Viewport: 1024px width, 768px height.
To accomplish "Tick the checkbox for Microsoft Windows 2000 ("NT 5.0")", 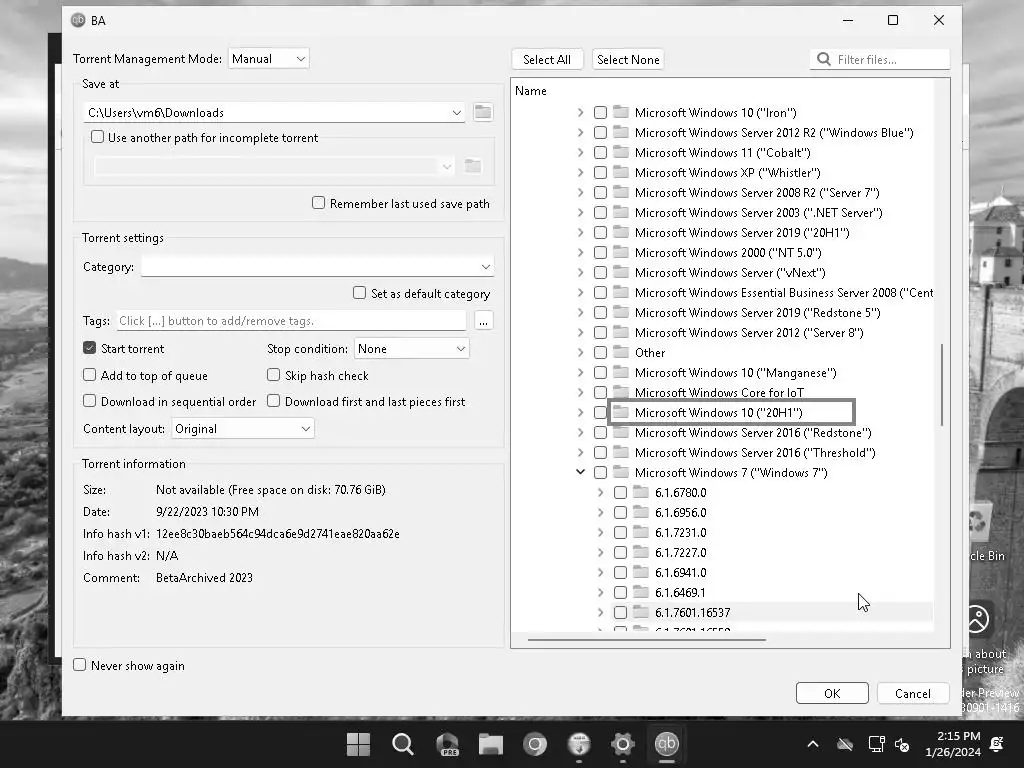I will [x=600, y=253].
